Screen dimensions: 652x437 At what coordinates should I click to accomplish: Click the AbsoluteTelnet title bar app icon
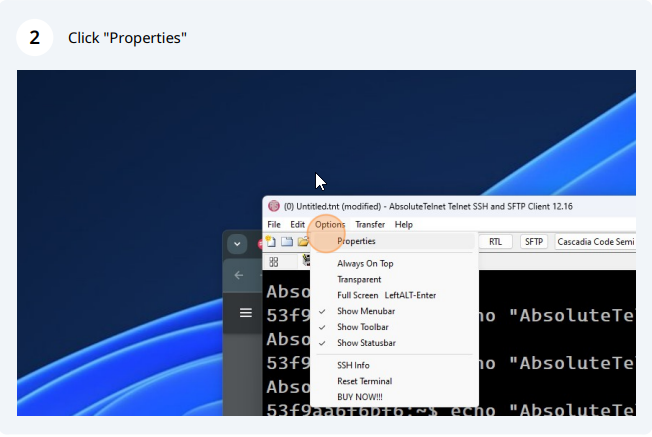[x=274, y=207]
